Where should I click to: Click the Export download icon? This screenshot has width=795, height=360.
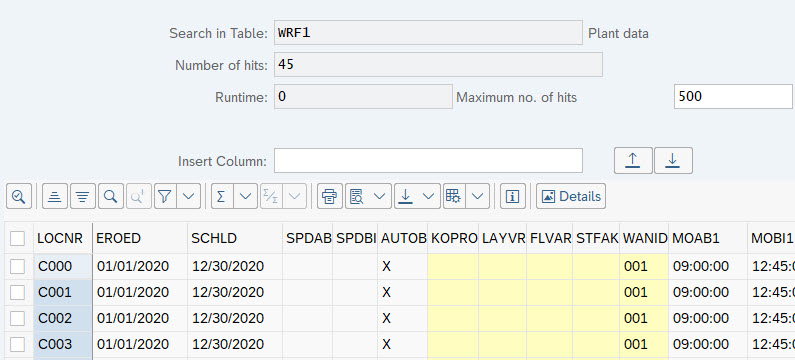coord(405,196)
